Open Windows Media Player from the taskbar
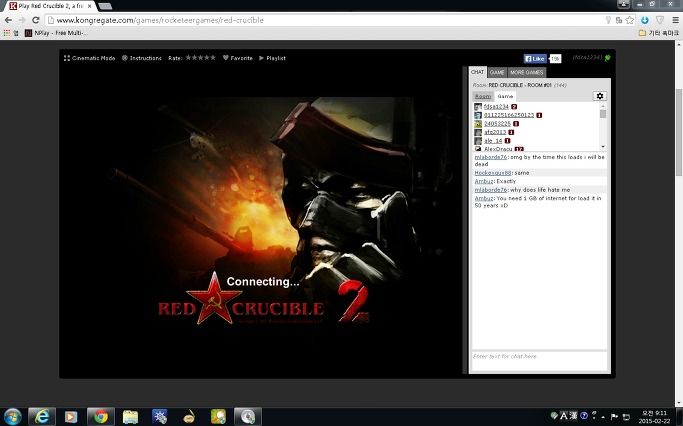 [71, 417]
